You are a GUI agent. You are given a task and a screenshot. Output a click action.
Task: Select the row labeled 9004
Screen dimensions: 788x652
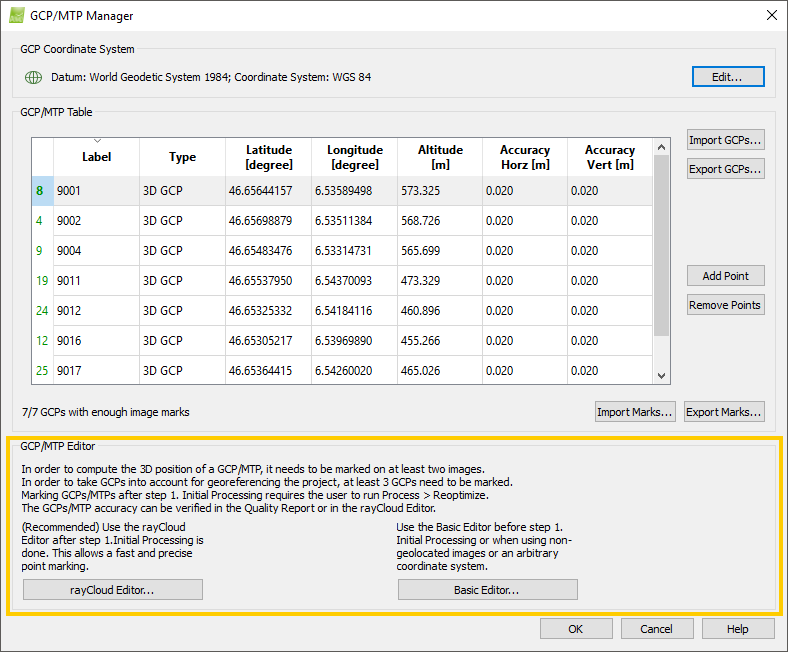point(96,251)
